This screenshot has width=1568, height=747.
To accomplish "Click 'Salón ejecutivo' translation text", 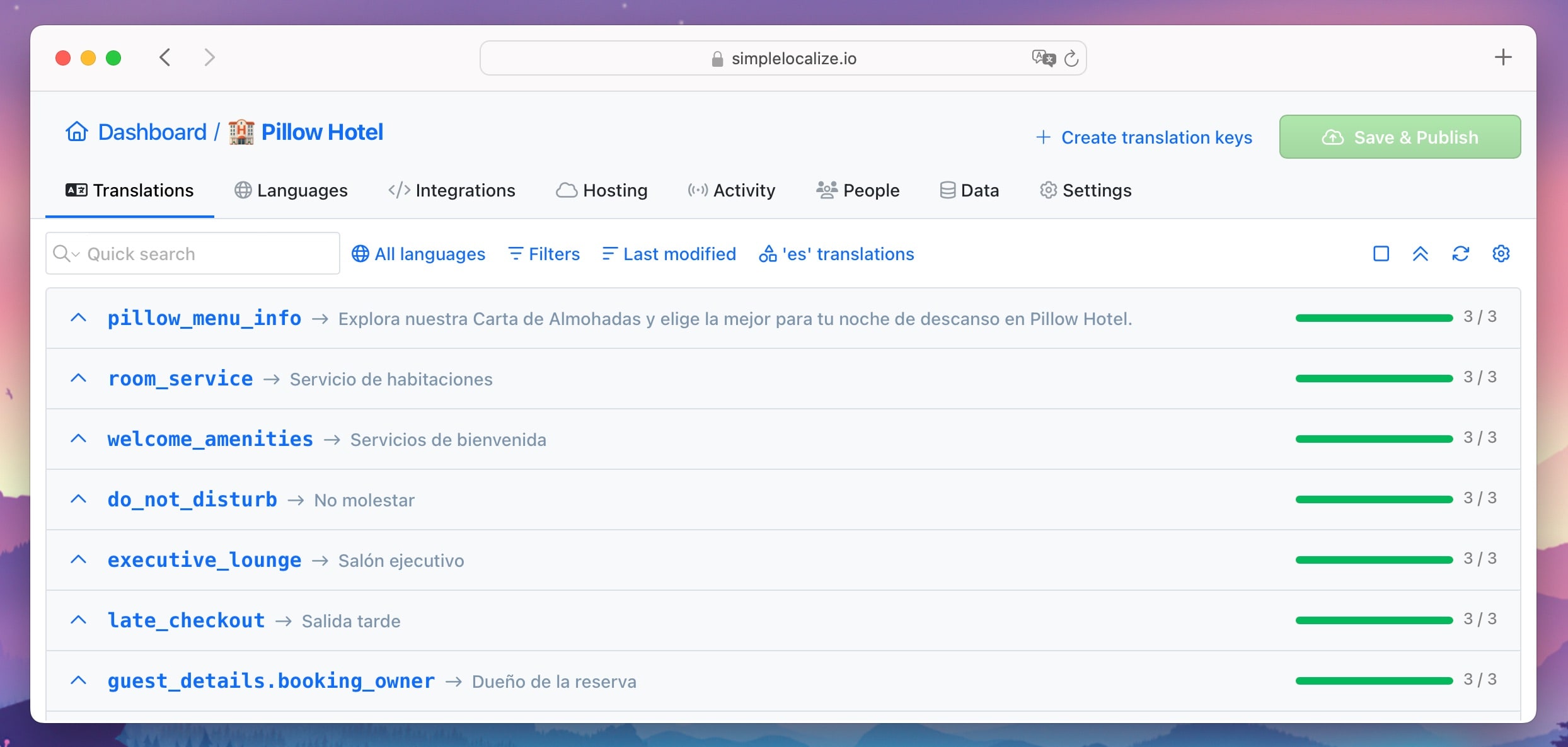I will pos(401,561).
